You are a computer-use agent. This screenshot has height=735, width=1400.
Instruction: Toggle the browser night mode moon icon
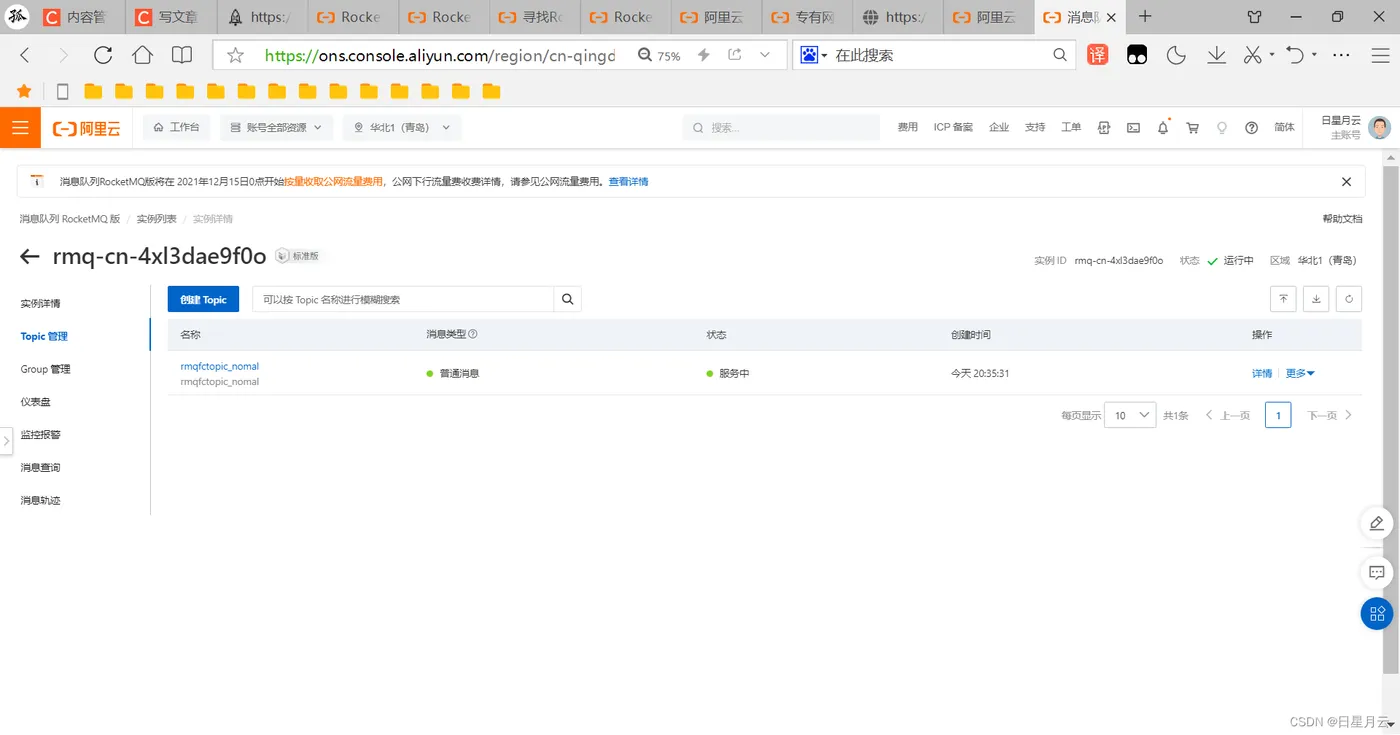pos(1176,56)
